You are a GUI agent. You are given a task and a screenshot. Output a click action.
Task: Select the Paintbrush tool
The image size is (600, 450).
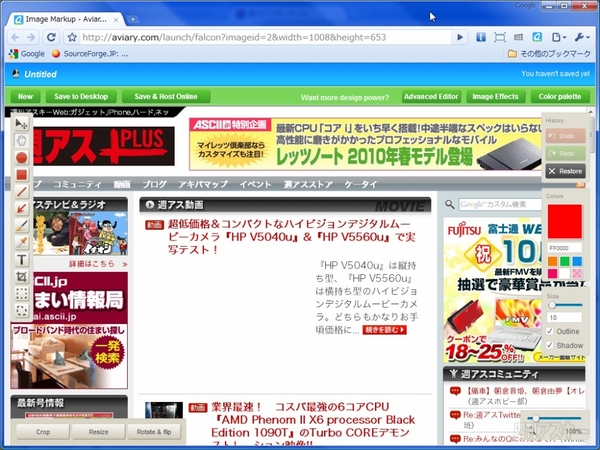click(21, 225)
